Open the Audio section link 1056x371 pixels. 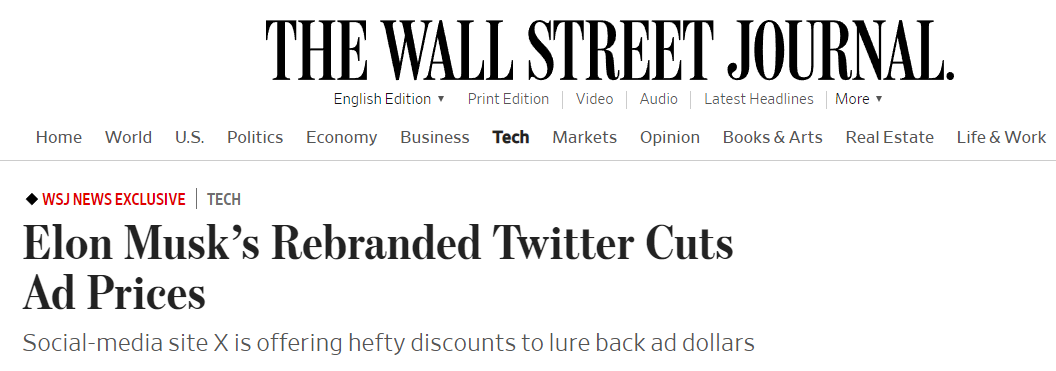659,99
